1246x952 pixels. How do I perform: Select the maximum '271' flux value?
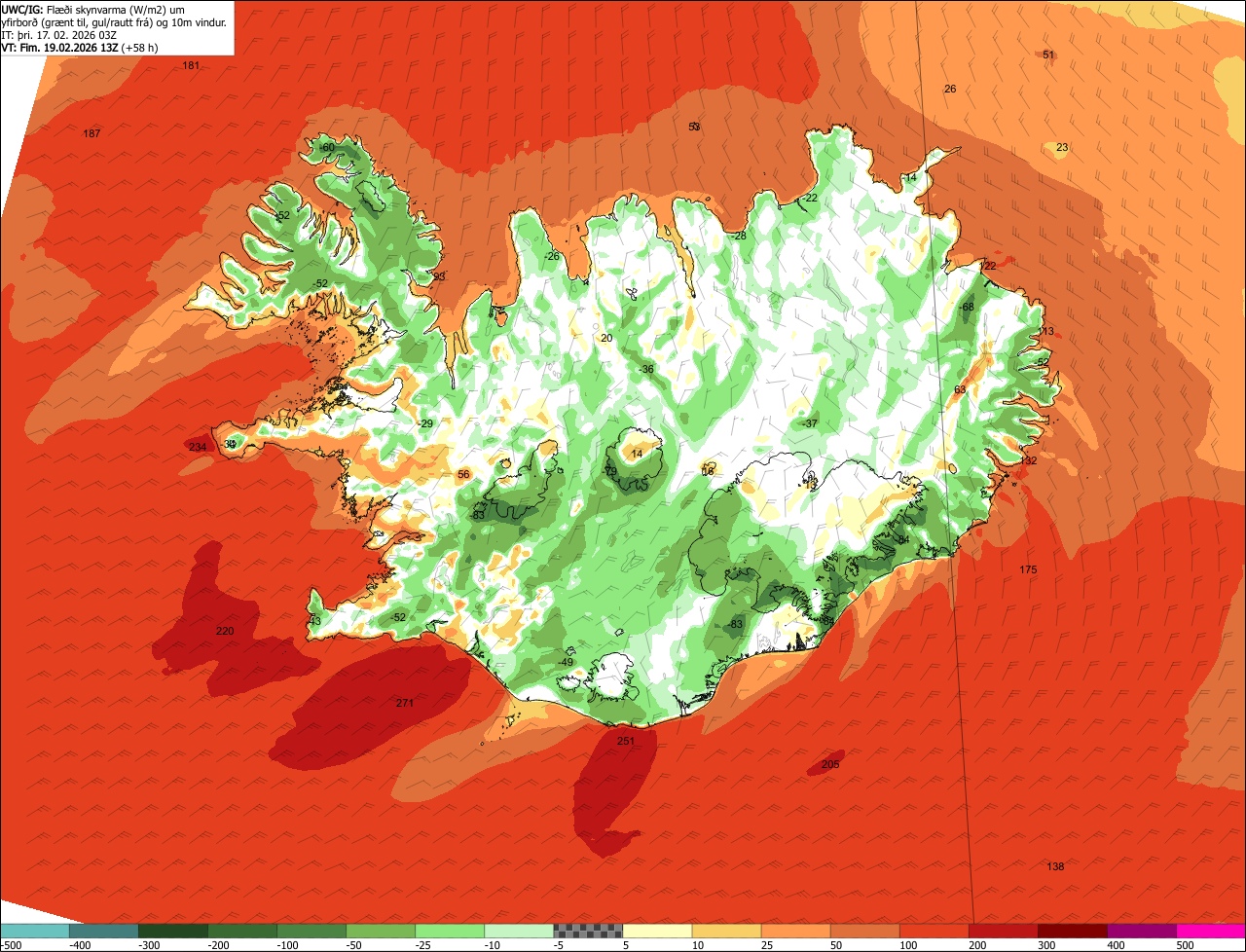tap(405, 703)
